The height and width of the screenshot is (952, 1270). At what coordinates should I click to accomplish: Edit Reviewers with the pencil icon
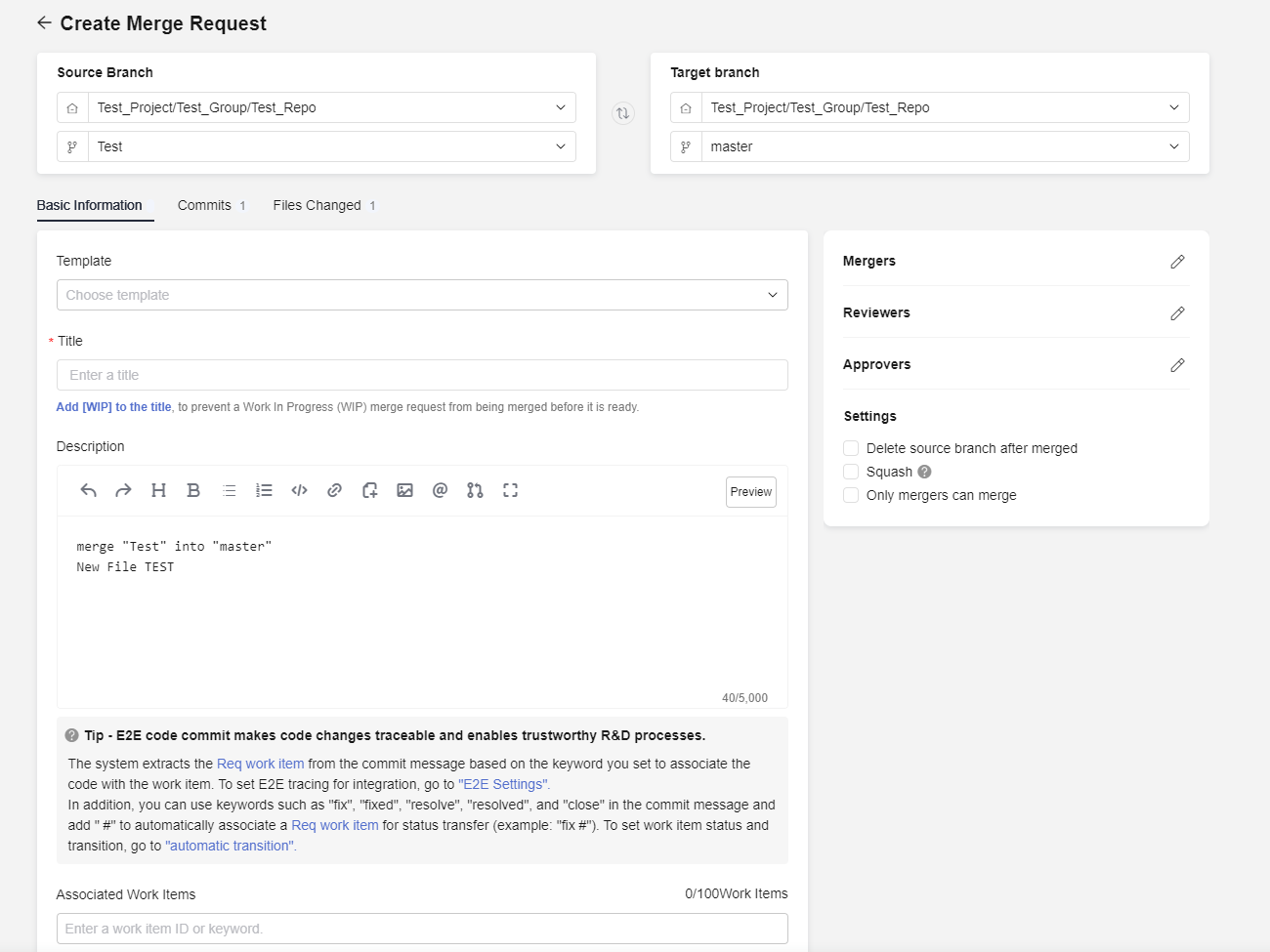tap(1177, 313)
